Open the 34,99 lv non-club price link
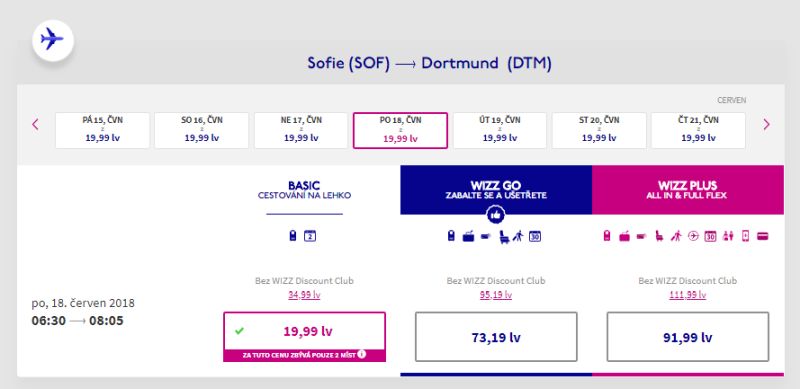This screenshot has width=800, height=389. (304, 295)
